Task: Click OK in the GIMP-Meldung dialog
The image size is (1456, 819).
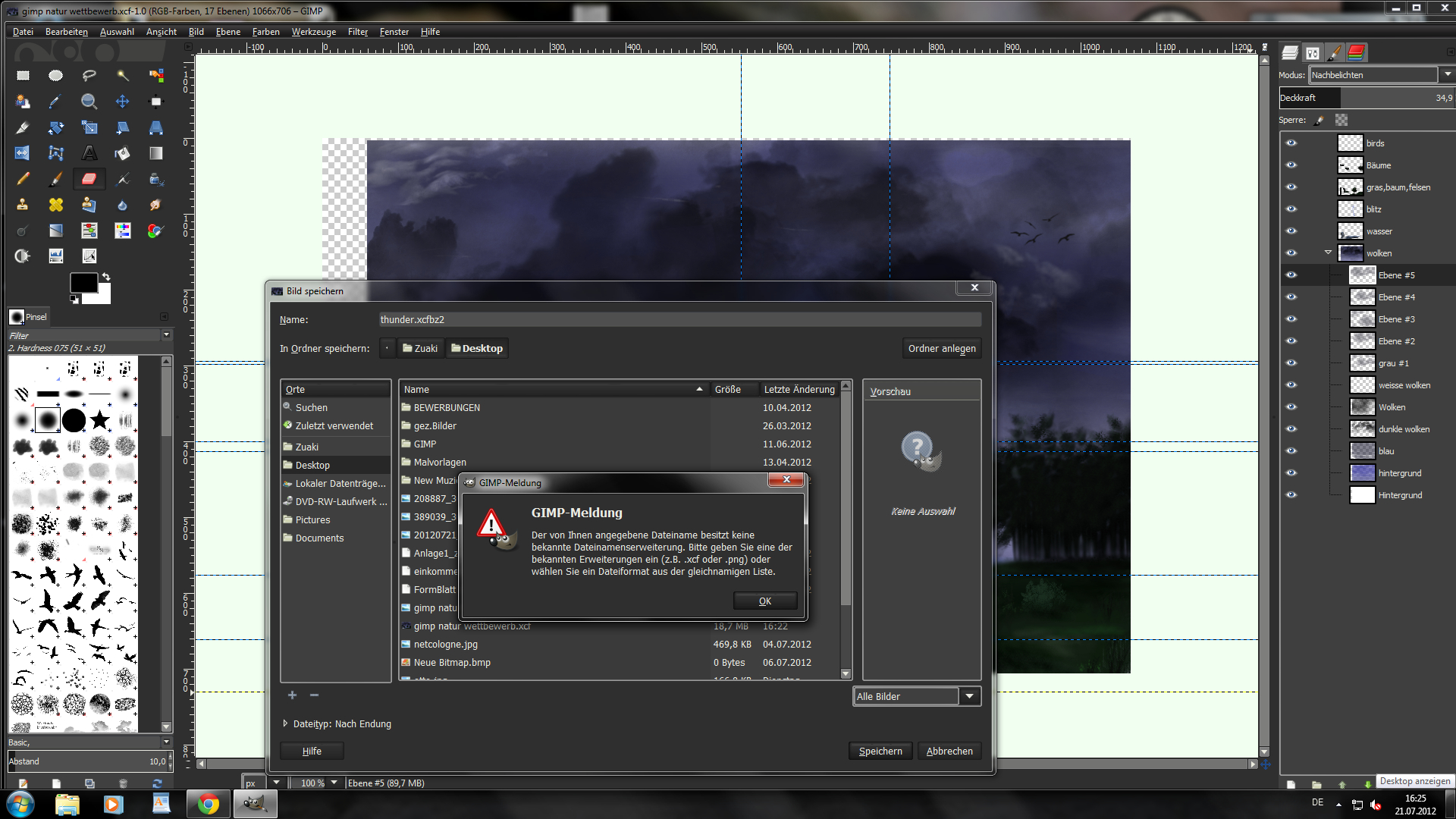Action: point(765,601)
